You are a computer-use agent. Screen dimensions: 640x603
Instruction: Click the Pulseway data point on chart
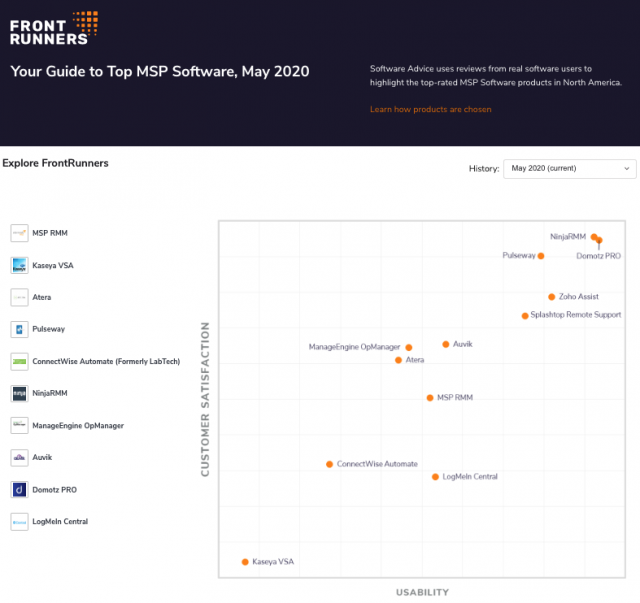[541, 256]
